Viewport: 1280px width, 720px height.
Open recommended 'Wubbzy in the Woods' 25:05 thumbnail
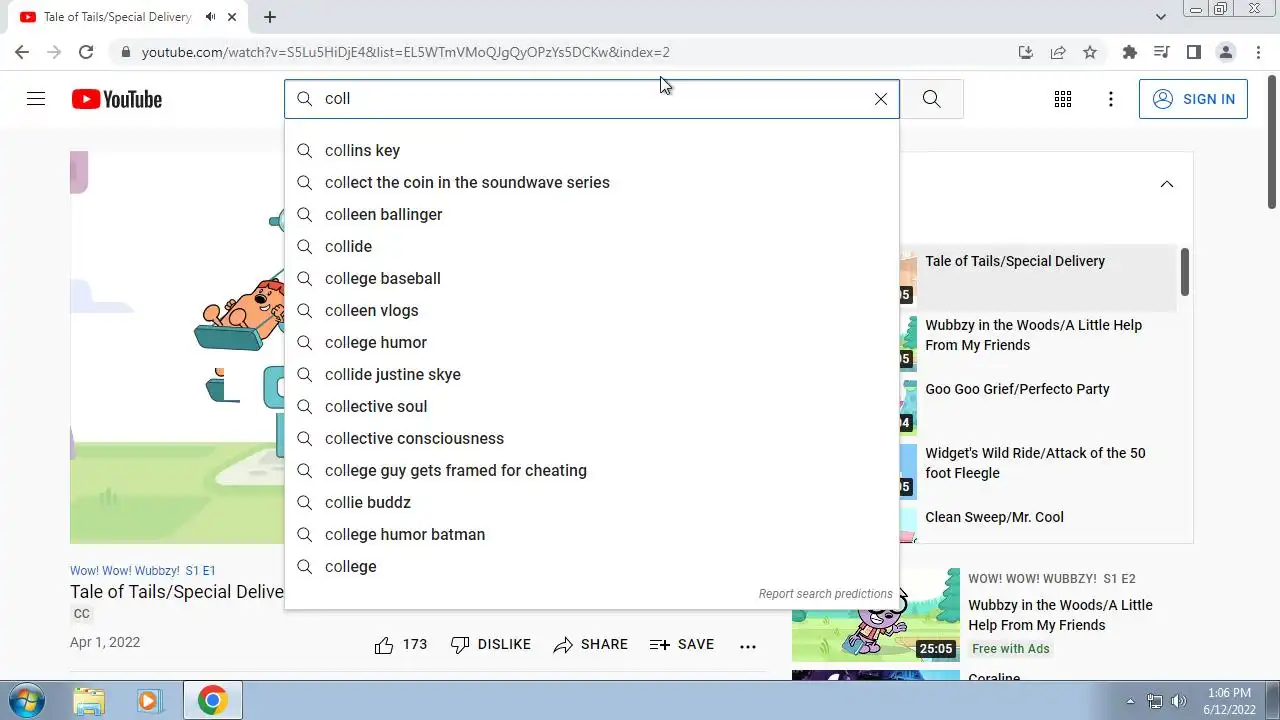click(x=876, y=615)
